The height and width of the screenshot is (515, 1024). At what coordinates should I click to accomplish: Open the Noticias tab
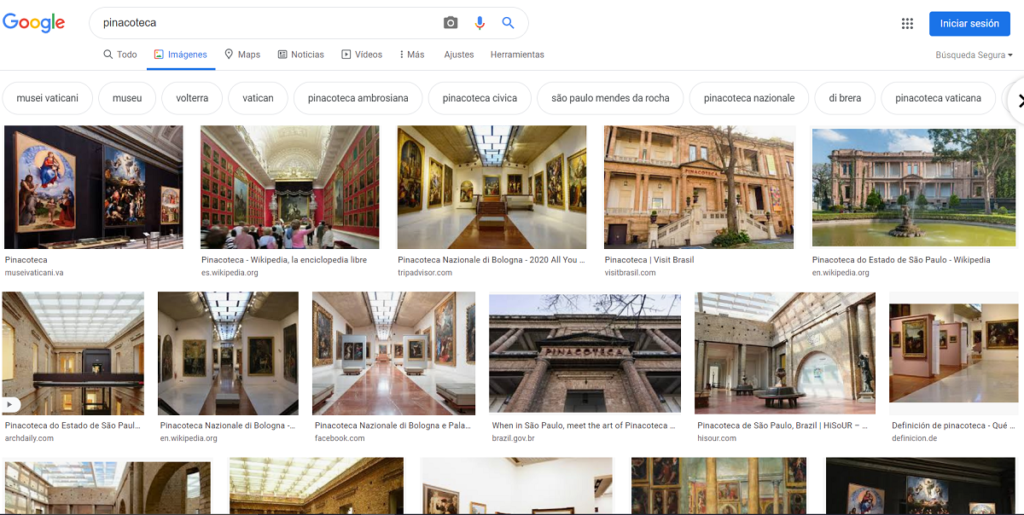[300, 54]
